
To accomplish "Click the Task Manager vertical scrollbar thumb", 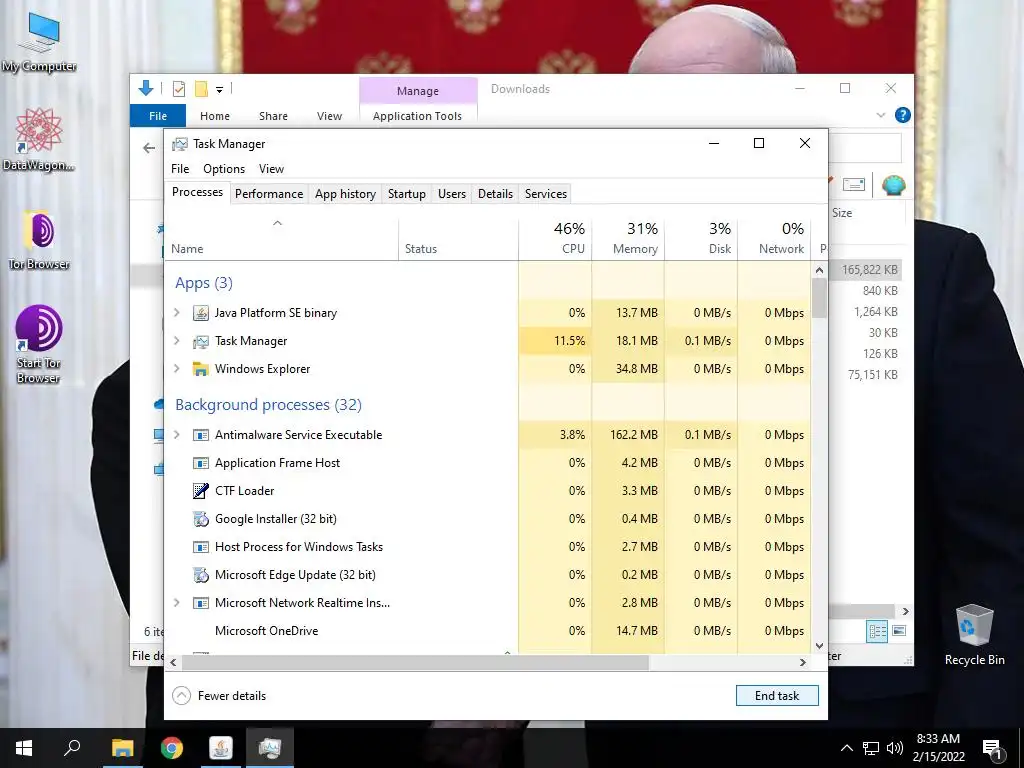I will point(819,298).
